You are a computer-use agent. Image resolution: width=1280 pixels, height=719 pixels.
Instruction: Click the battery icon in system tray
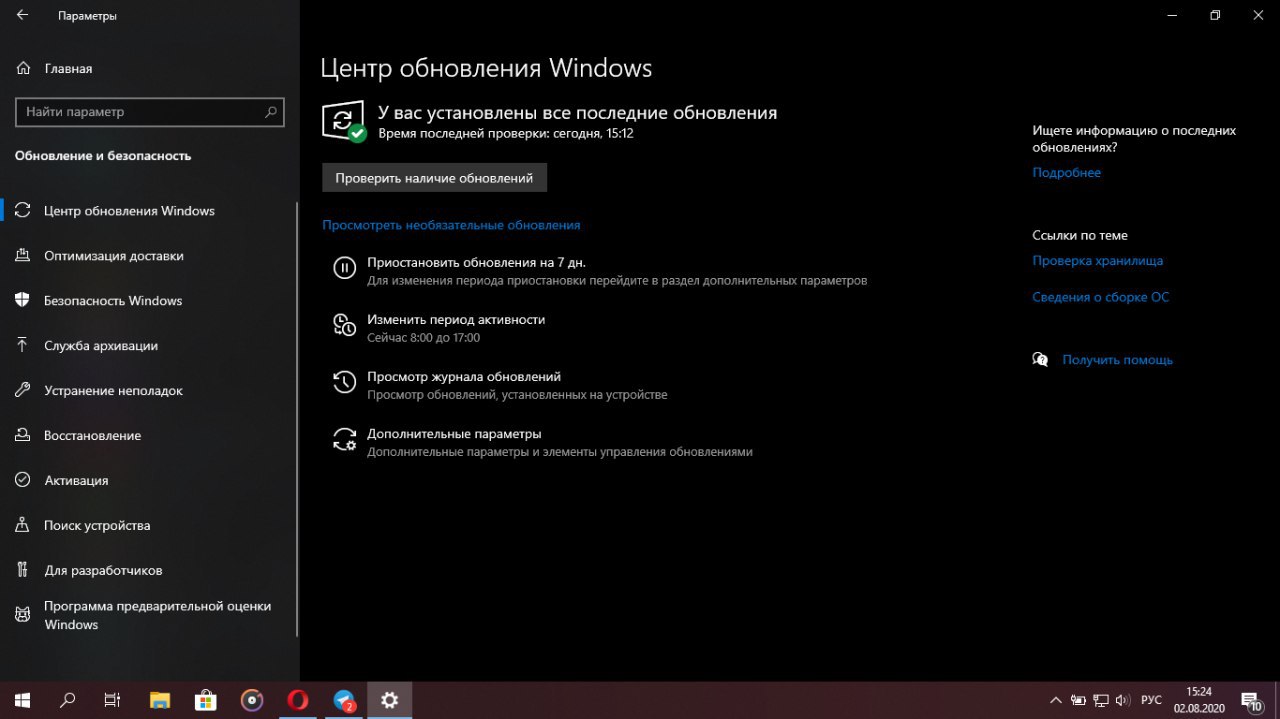pos(1078,700)
